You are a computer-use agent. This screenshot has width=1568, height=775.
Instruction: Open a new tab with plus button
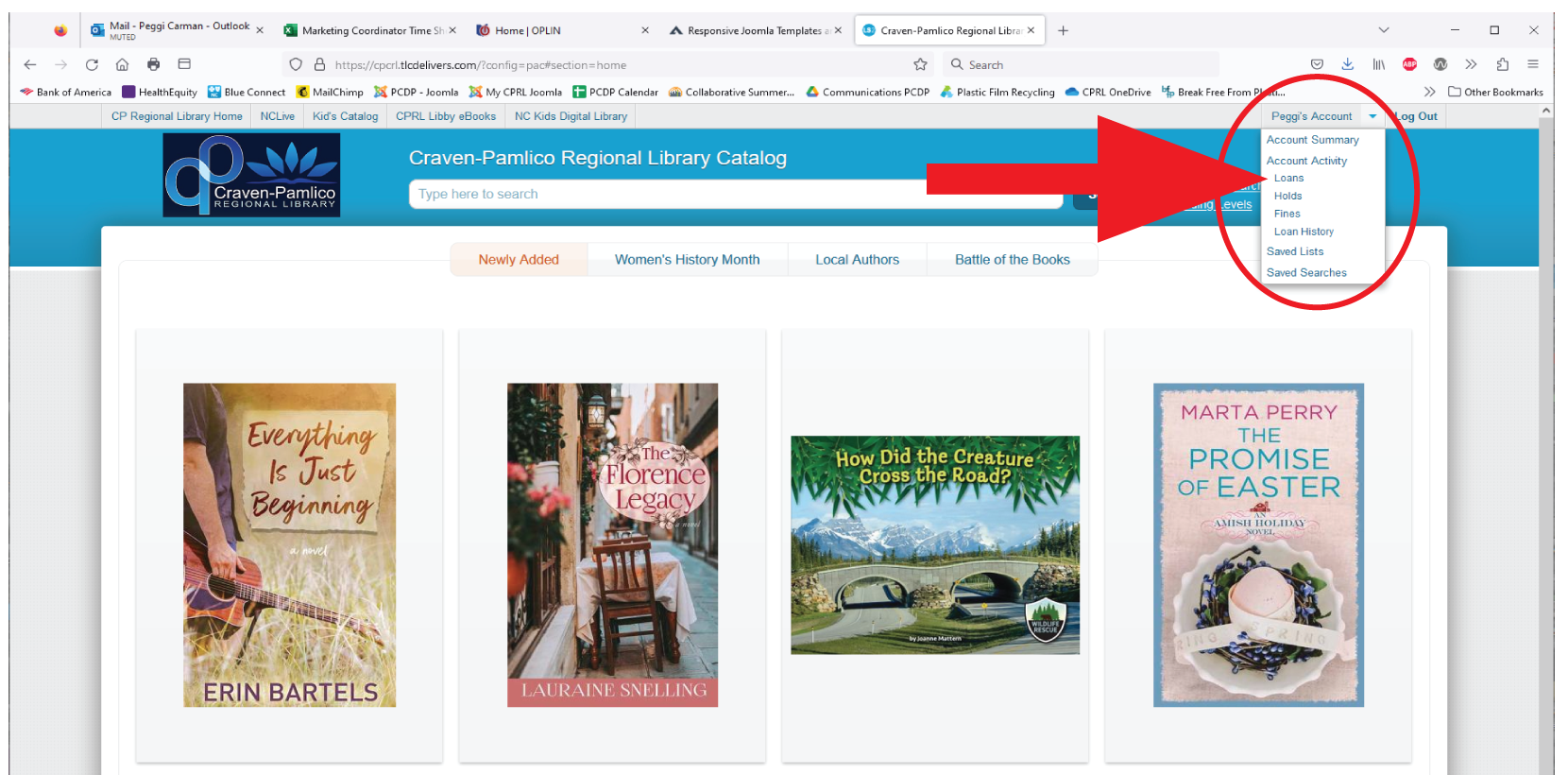(x=1063, y=30)
